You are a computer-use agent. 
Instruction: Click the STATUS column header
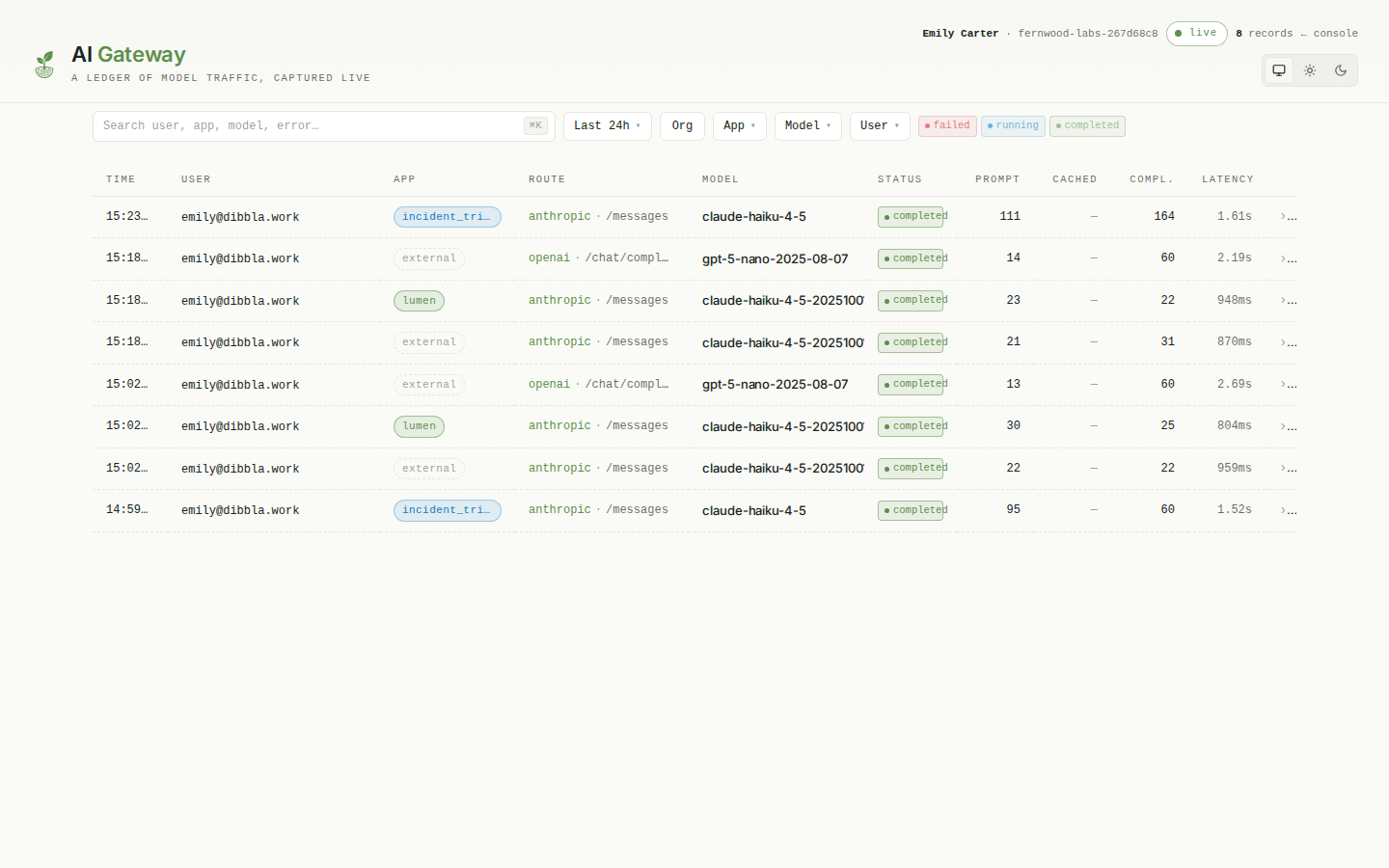click(x=900, y=179)
